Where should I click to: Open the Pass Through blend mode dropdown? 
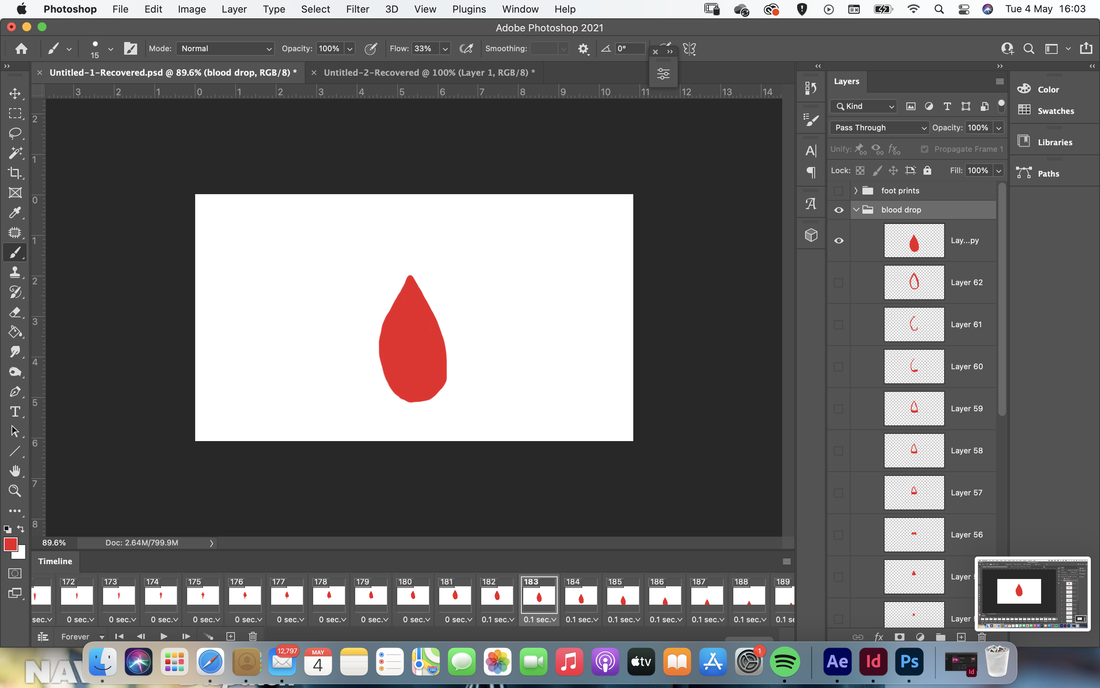[879, 128]
